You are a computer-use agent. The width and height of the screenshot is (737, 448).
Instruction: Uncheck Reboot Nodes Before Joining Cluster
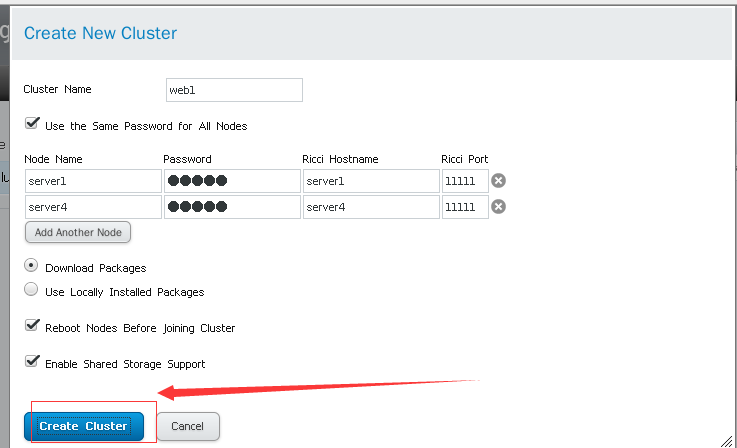click(32, 327)
